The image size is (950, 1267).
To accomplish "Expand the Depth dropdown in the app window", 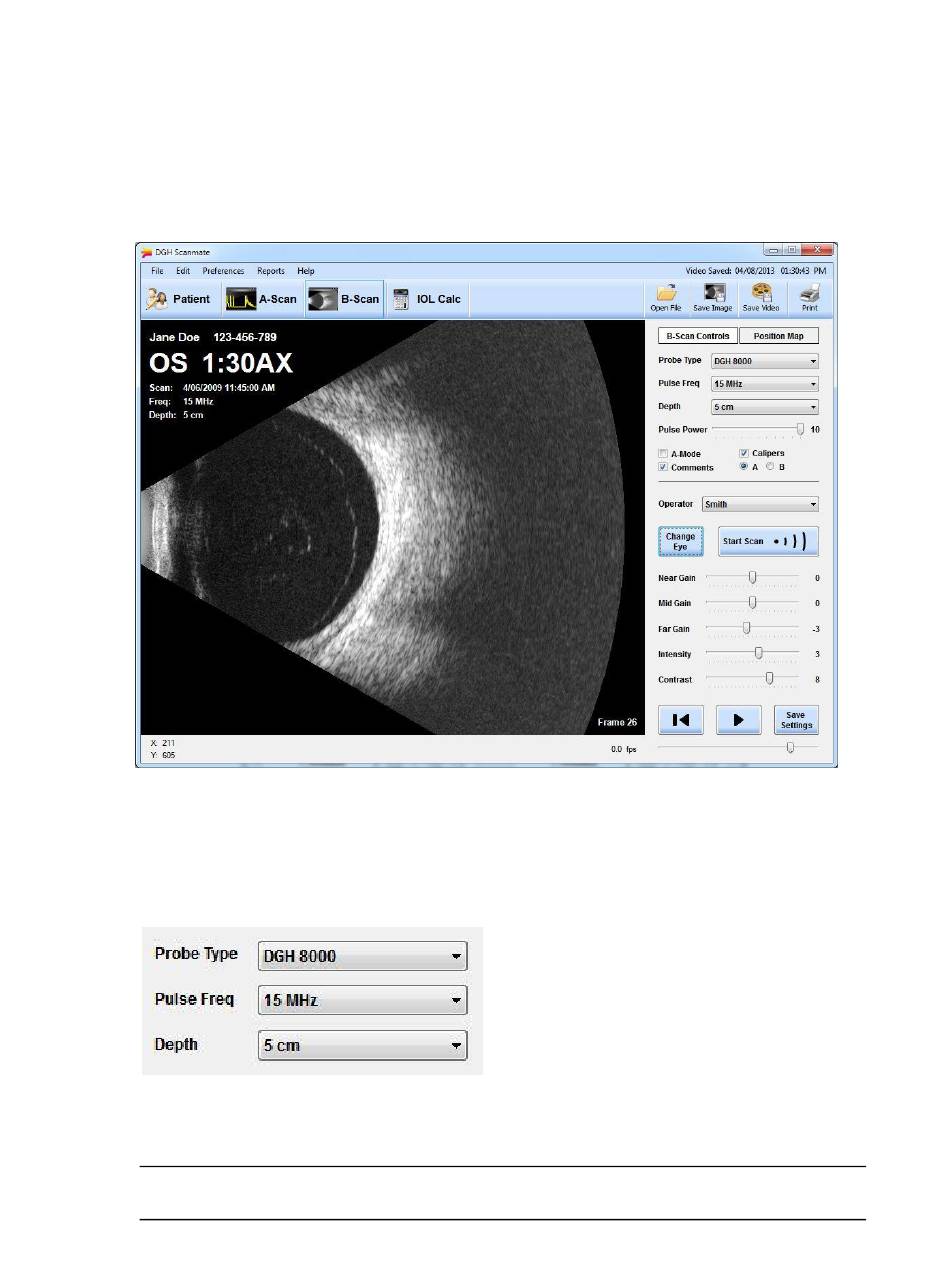I will click(x=765, y=407).
